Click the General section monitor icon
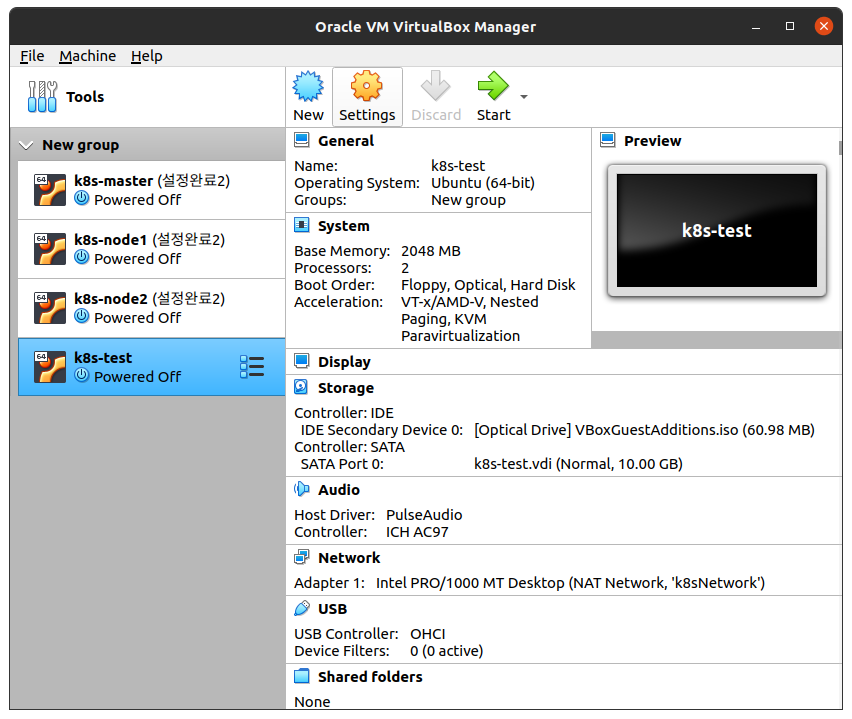852x719 pixels. point(302,140)
